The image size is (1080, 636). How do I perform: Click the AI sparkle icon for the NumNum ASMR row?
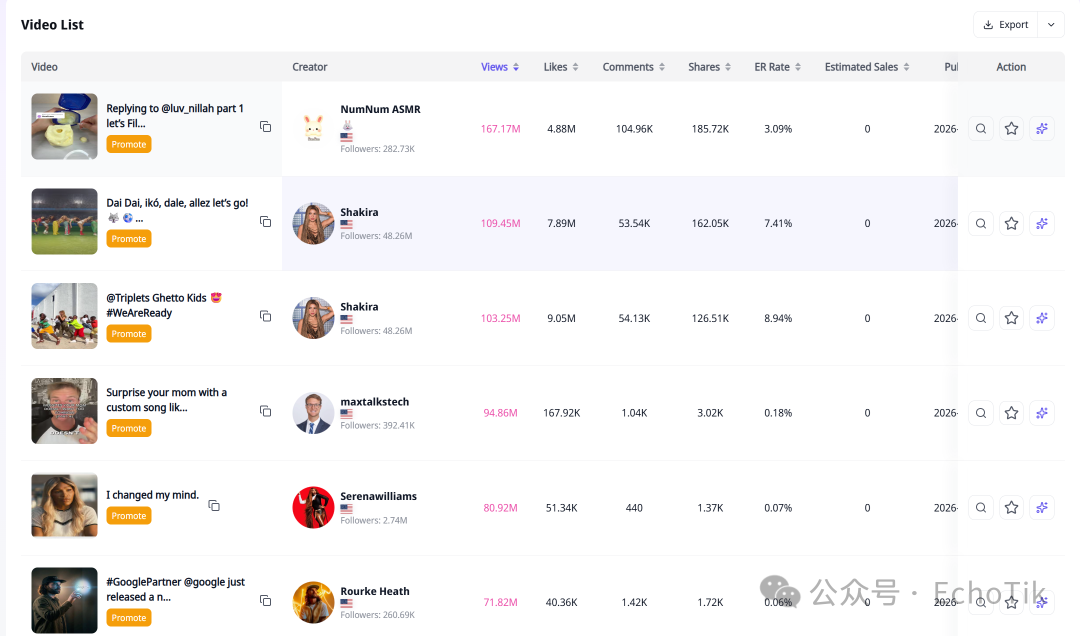point(1041,129)
